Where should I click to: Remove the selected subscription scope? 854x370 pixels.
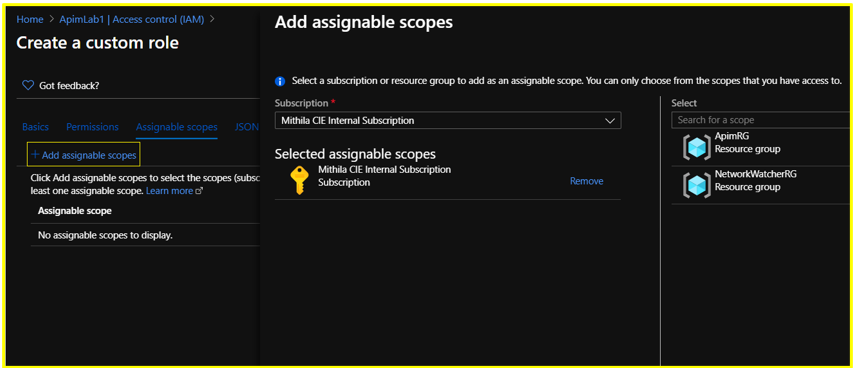click(587, 181)
